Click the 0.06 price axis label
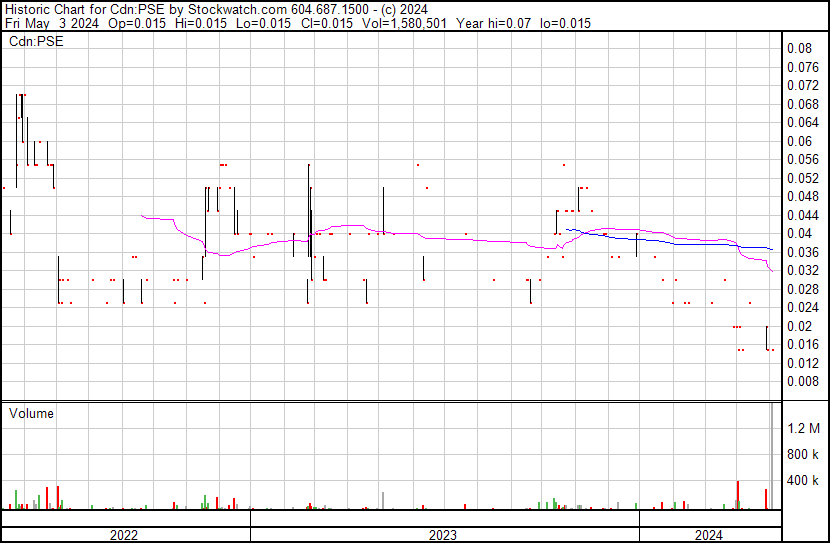Screen dimensions: 830x543 click(798, 141)
